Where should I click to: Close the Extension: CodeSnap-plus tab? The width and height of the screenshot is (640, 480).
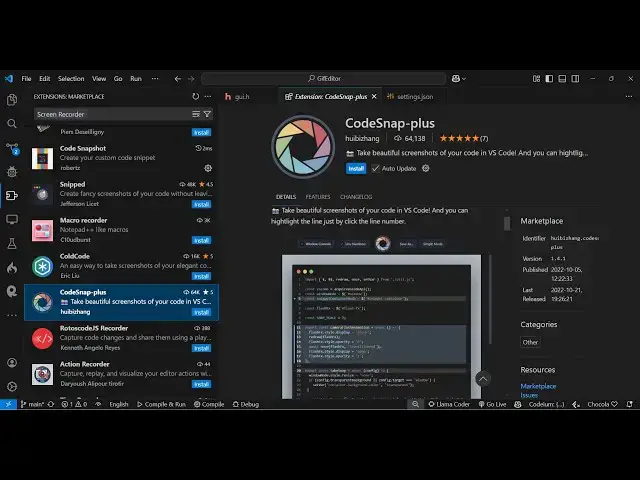click(x=374, y=97)
